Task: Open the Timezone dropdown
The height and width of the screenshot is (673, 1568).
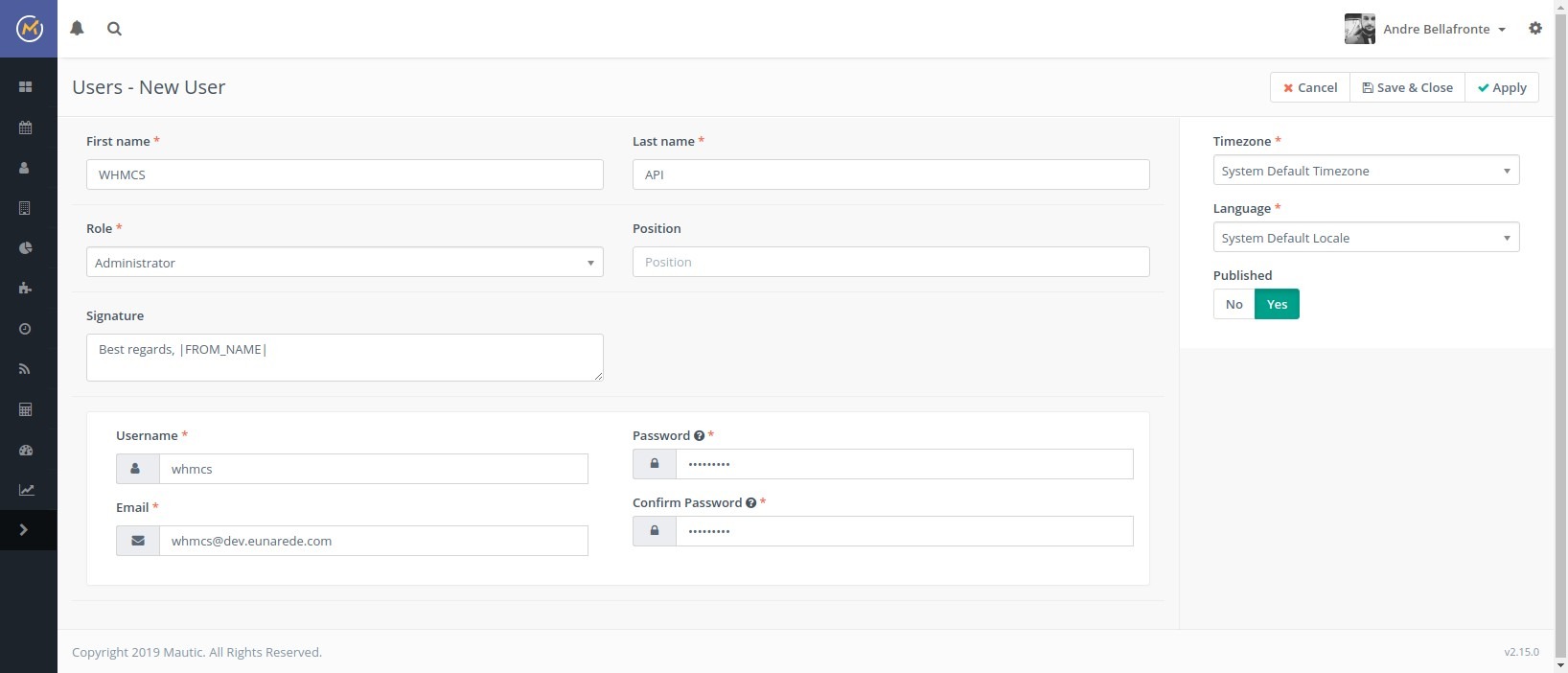Action: [x=1365, y=171]
